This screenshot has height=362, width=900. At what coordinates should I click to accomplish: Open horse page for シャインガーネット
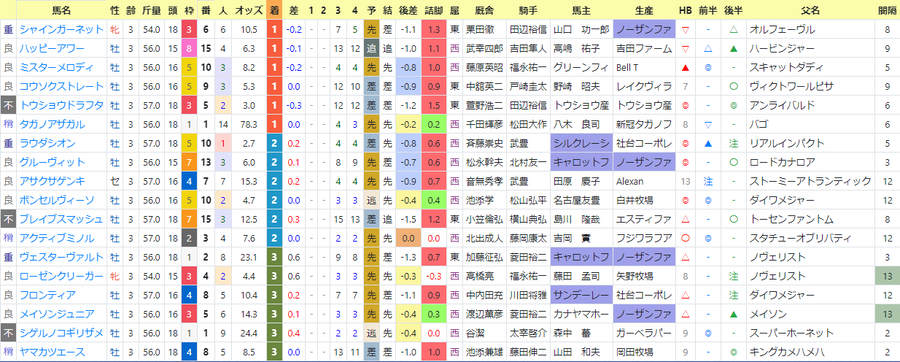click(x=61, y=29)
